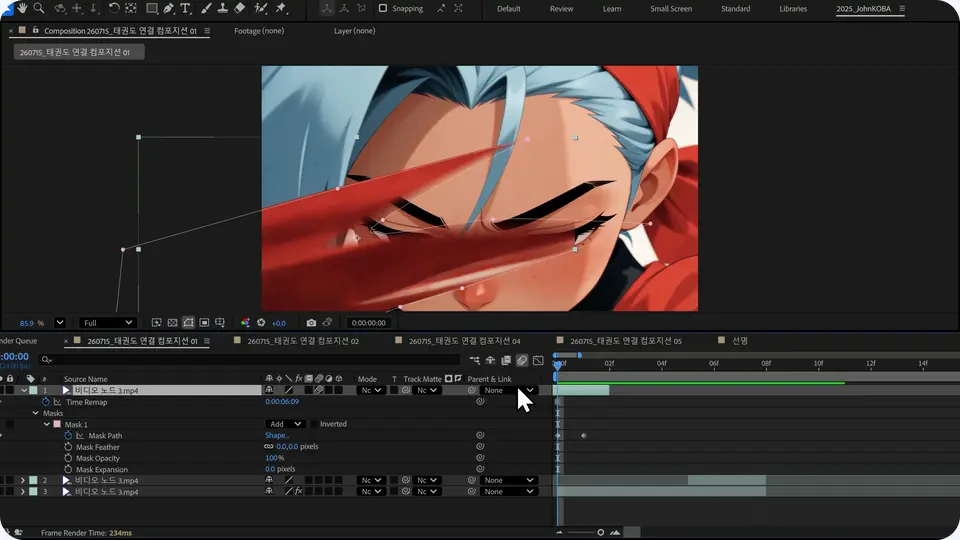
Task: Click the timeline layer search field
Action: (249, 360)
